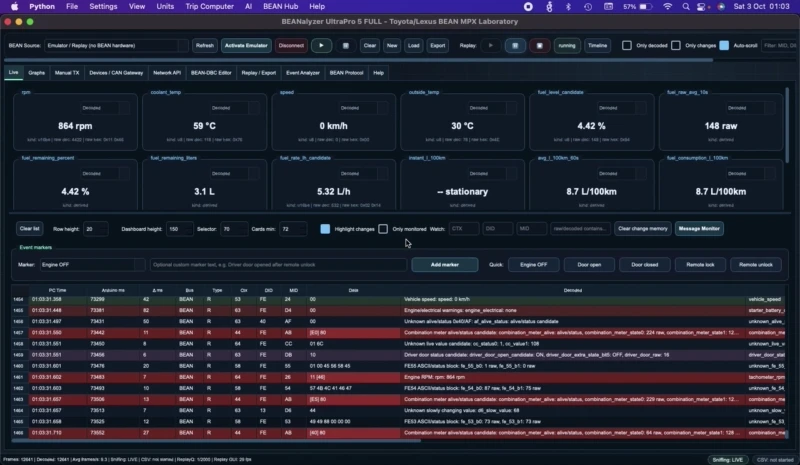Image resolution: width=800 pixels, height=465 pixels.
Task: Stop capture with the square button beside play
Action: [x=345, y=45]
